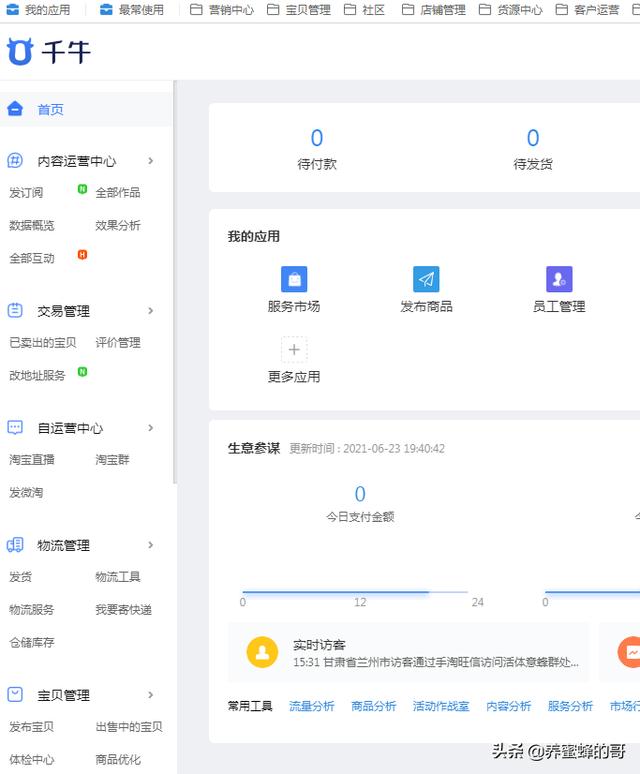Open 效果分析 in sidebar
640x774 pixels.
point(118,226)
